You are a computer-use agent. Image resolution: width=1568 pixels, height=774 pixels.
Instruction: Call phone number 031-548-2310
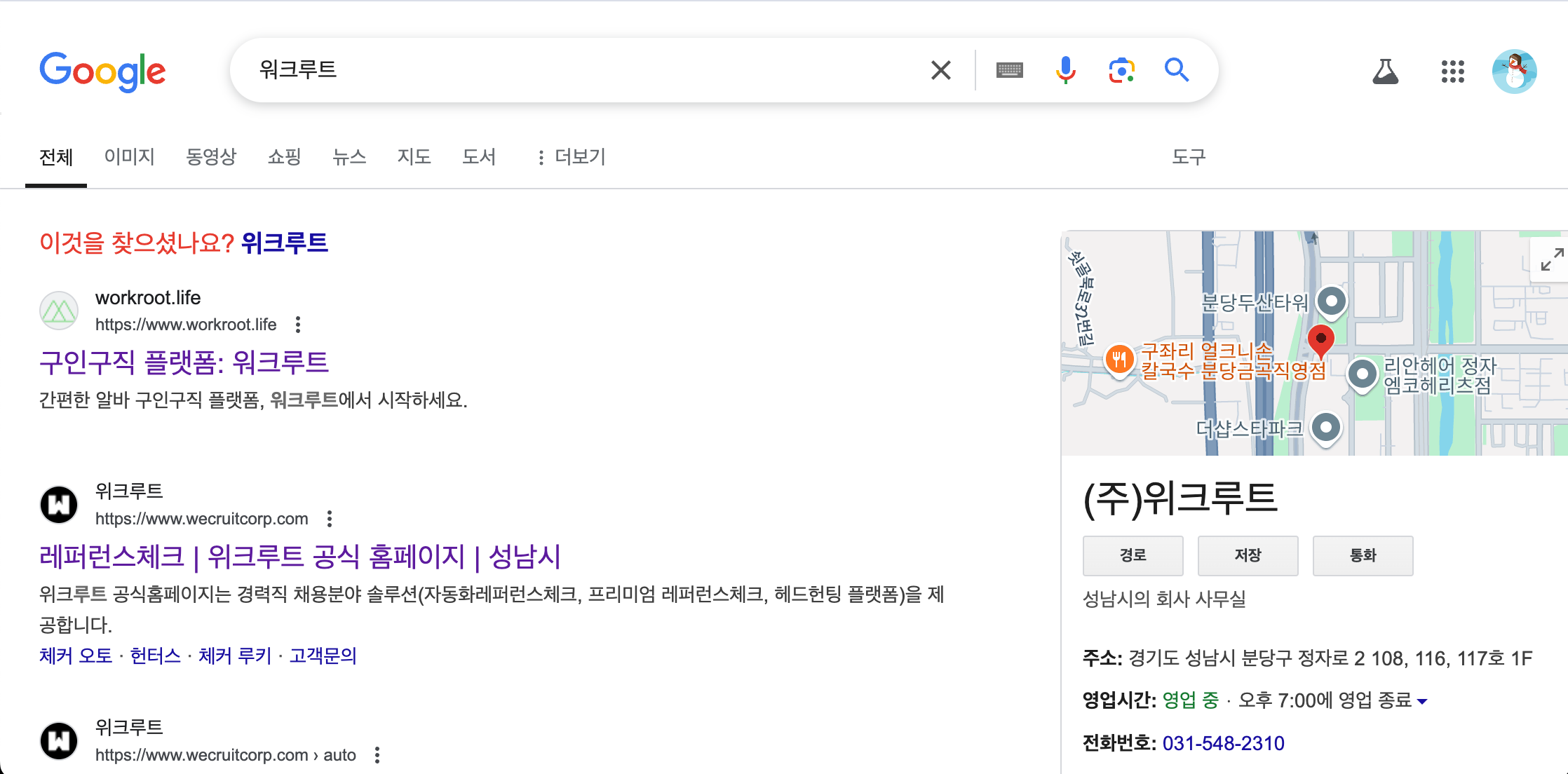tap(1224, 743)
